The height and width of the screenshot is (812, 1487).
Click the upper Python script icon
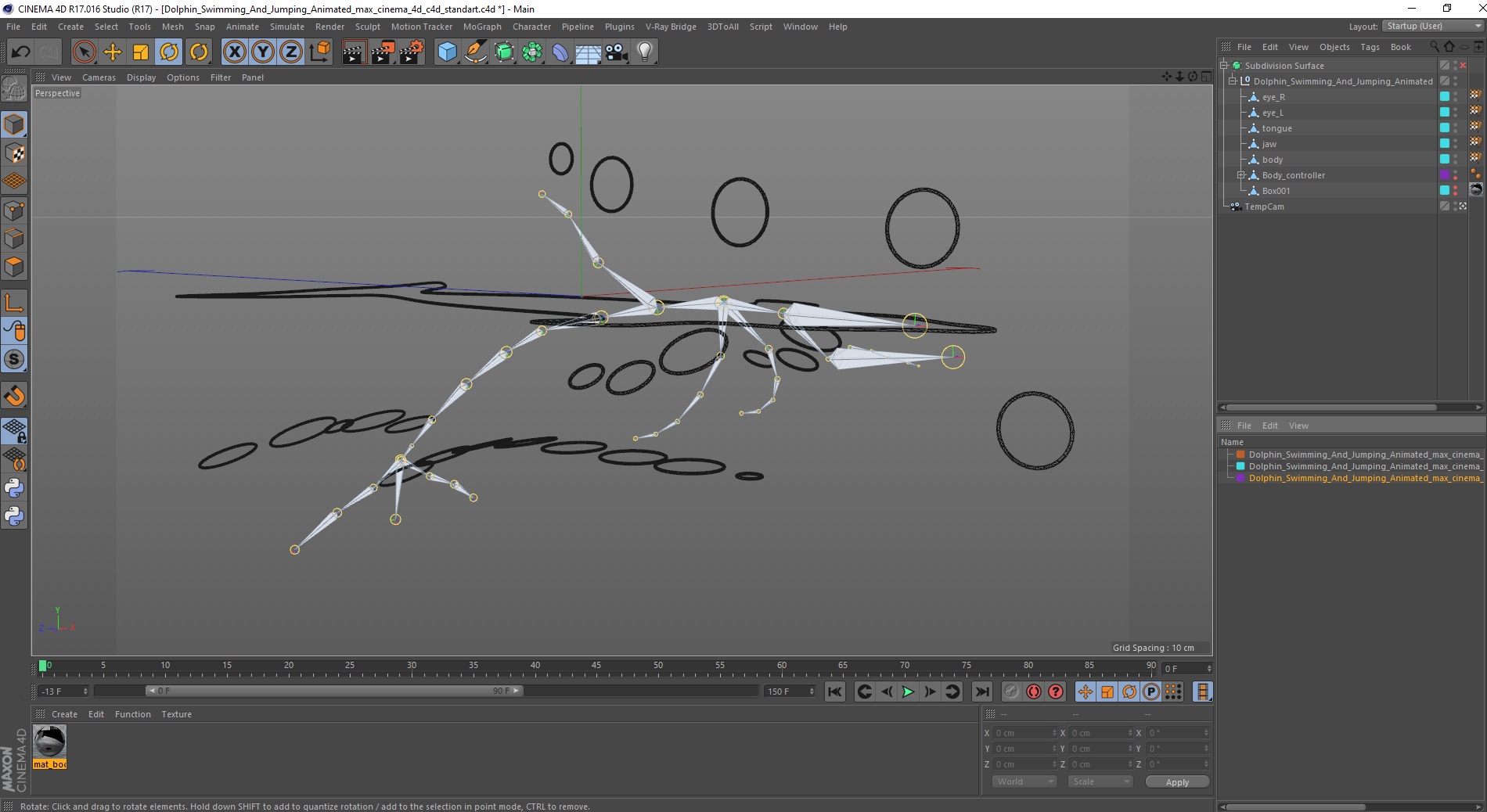(14, 488)
